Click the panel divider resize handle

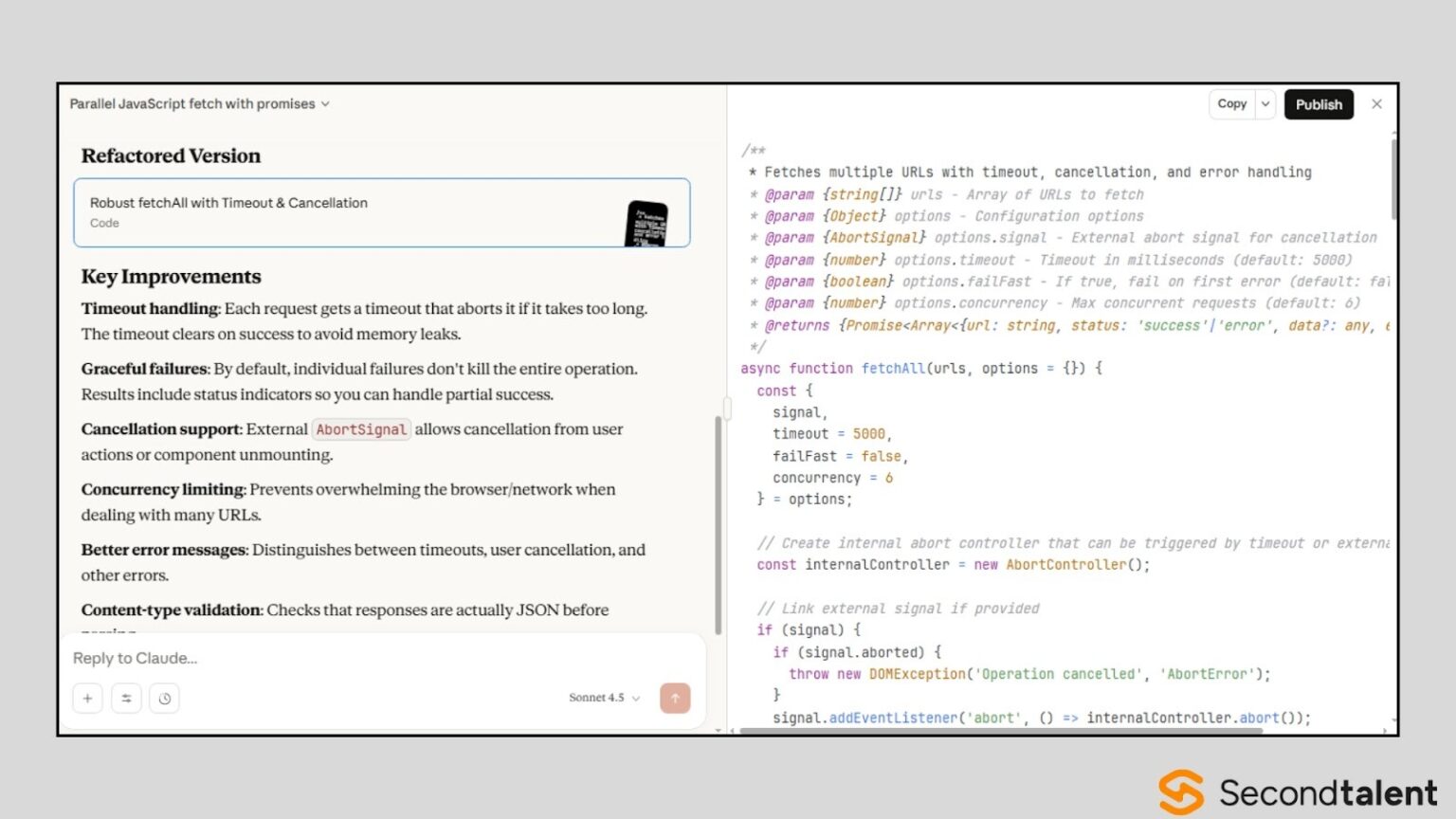point(727,409)
